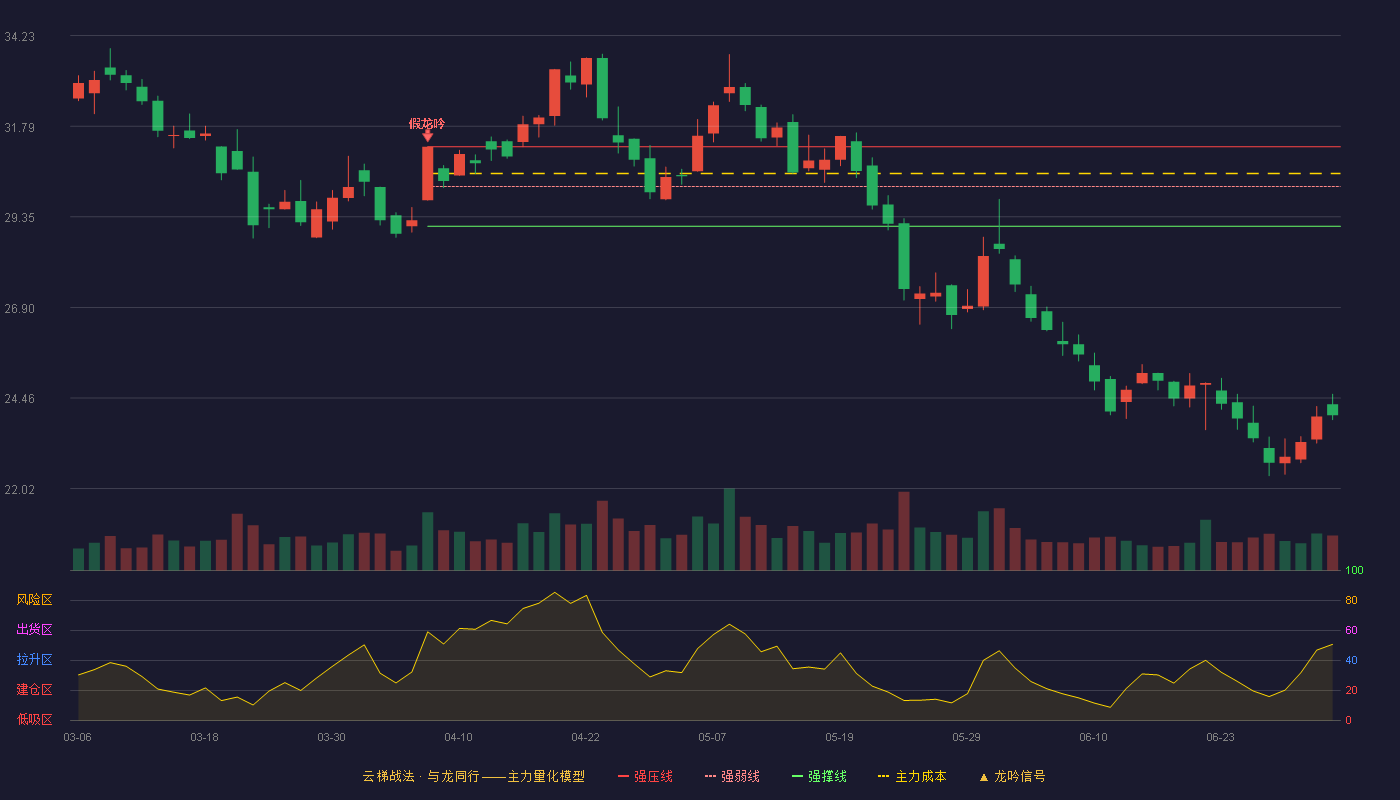The width and height of the screenshot is (1400, 800).
Task: Select the 建仓区 zone label
Action: 34,690
